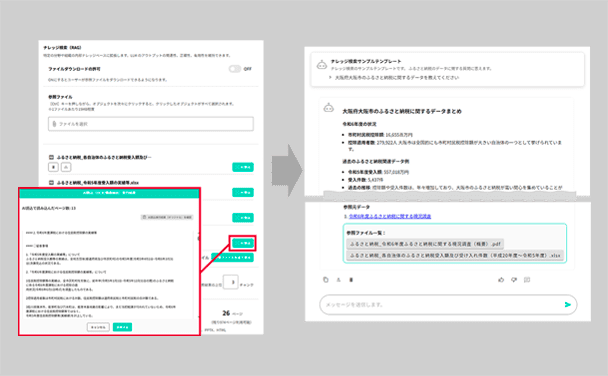Click the thumbs-up icon on the answer
608x376 pixels.
pos(501,279)
